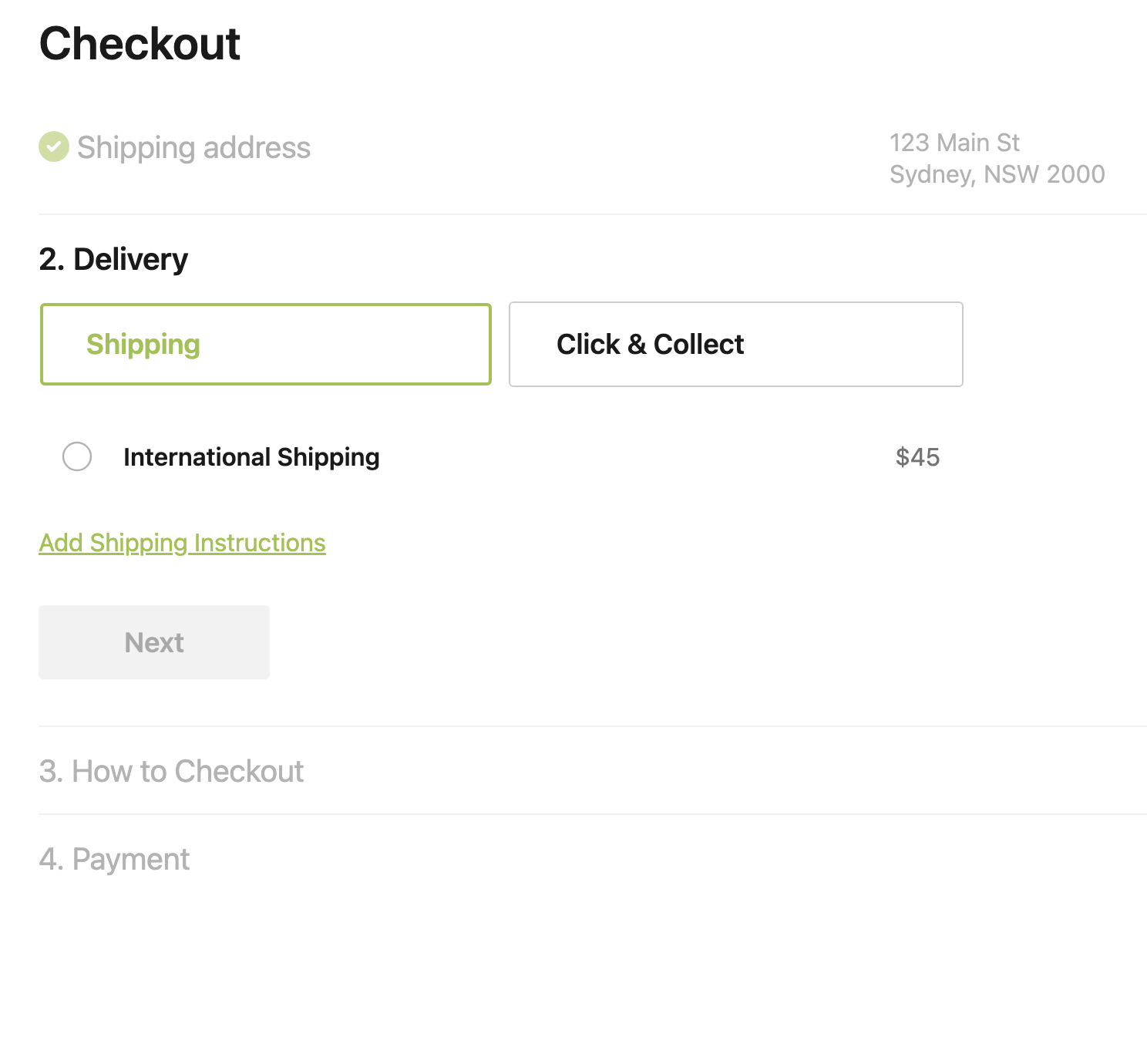Switch to the Click & Collect tab
The image size is (1147, 1064).
[x=735, y=344]
